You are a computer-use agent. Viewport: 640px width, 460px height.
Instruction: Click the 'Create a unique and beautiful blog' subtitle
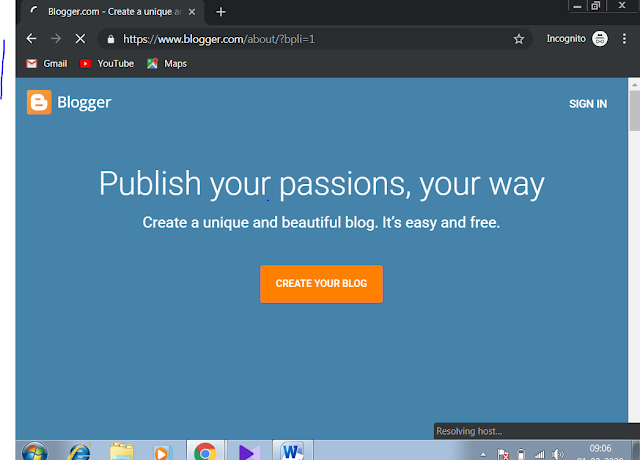[321, 222]
